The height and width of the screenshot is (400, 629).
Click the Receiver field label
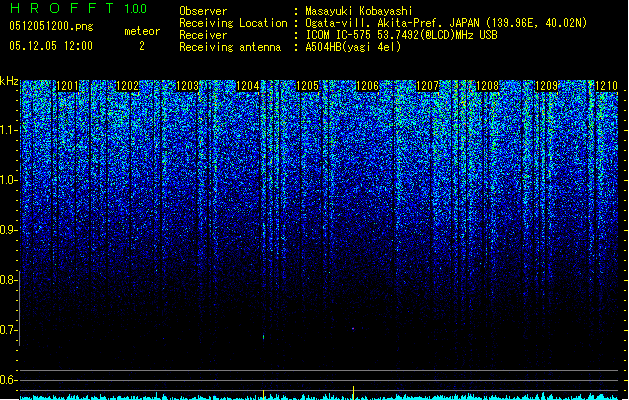coord(203,35)
